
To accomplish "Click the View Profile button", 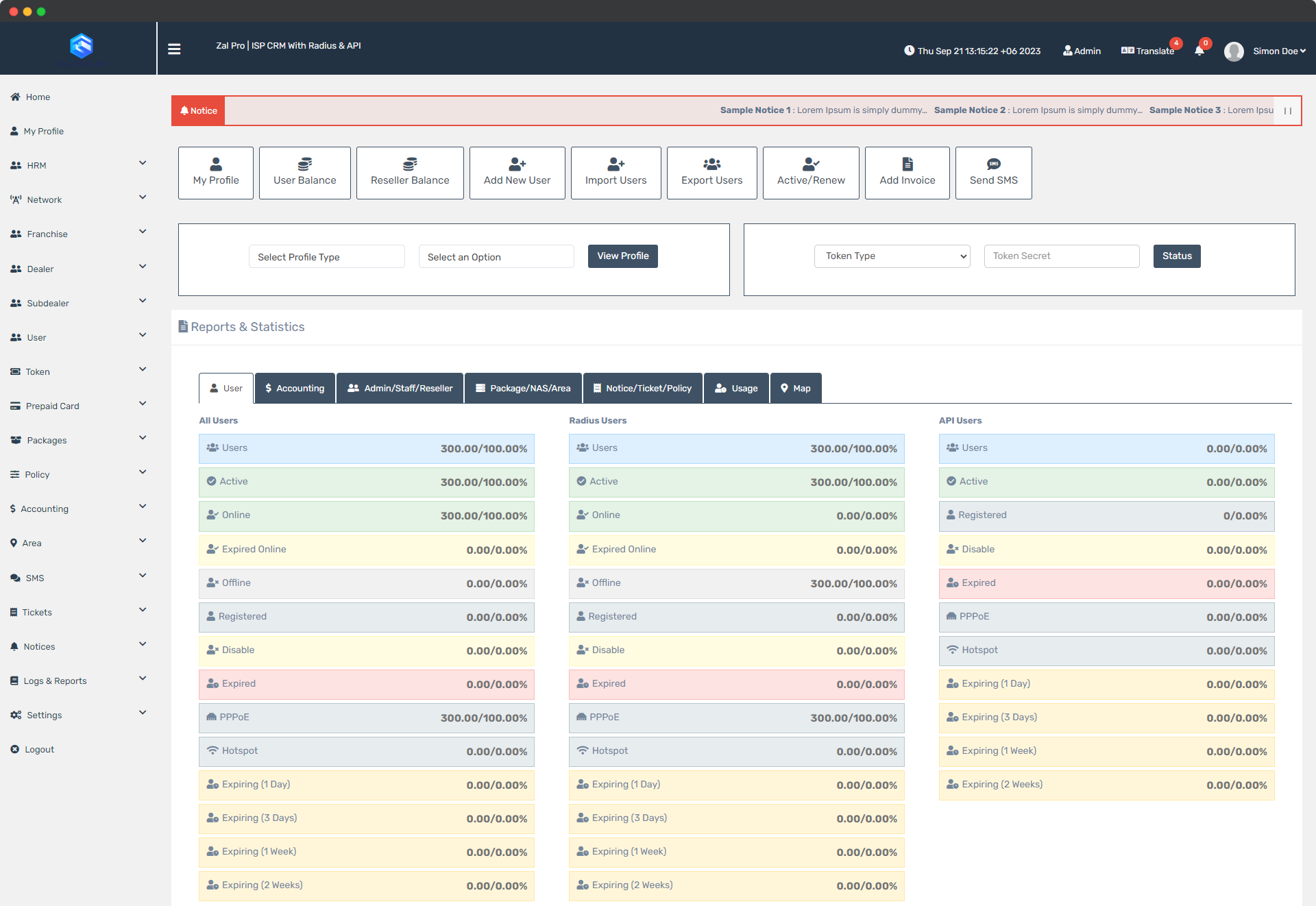I will [623, 256].
